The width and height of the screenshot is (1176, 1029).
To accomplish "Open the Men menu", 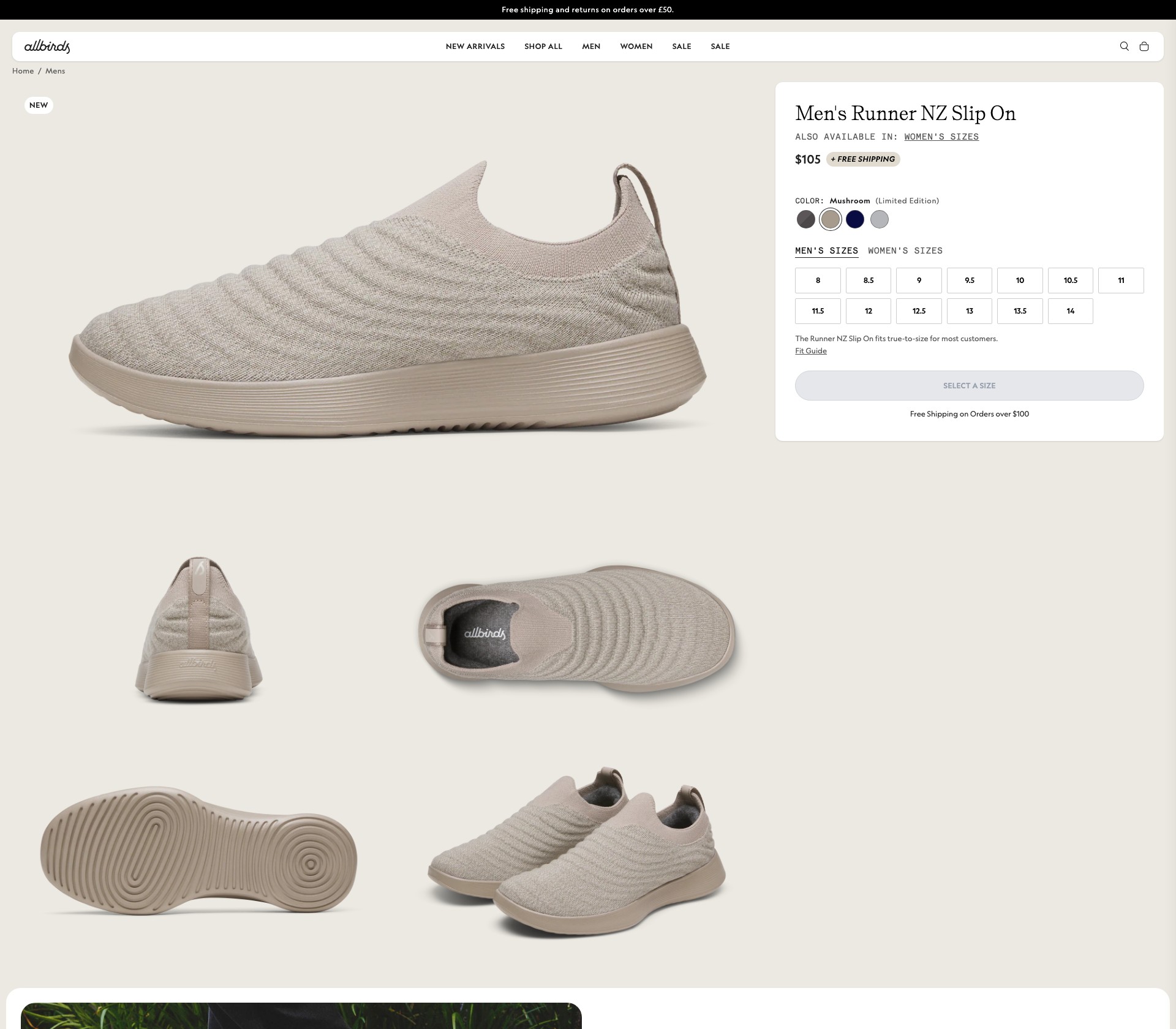I will click(x=591, y=47).
